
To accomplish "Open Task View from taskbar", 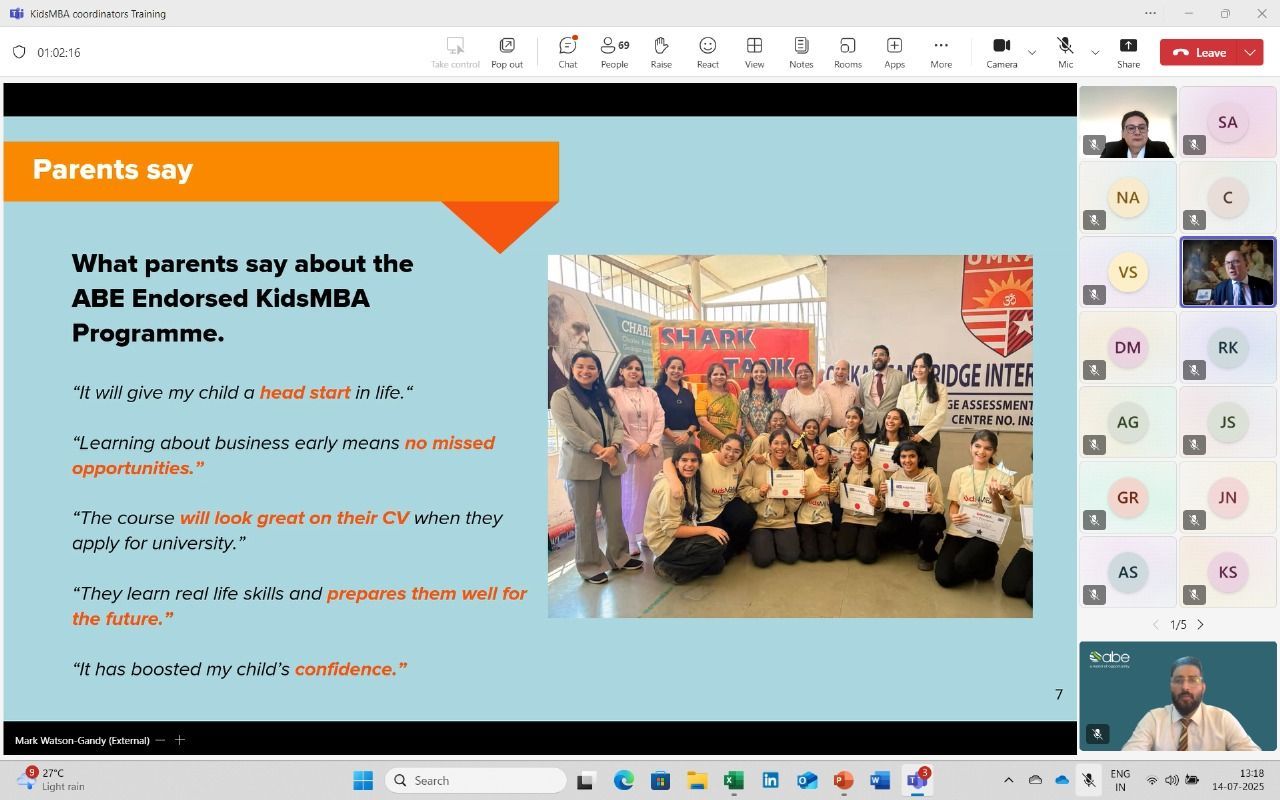I will (x=586, y=780).
